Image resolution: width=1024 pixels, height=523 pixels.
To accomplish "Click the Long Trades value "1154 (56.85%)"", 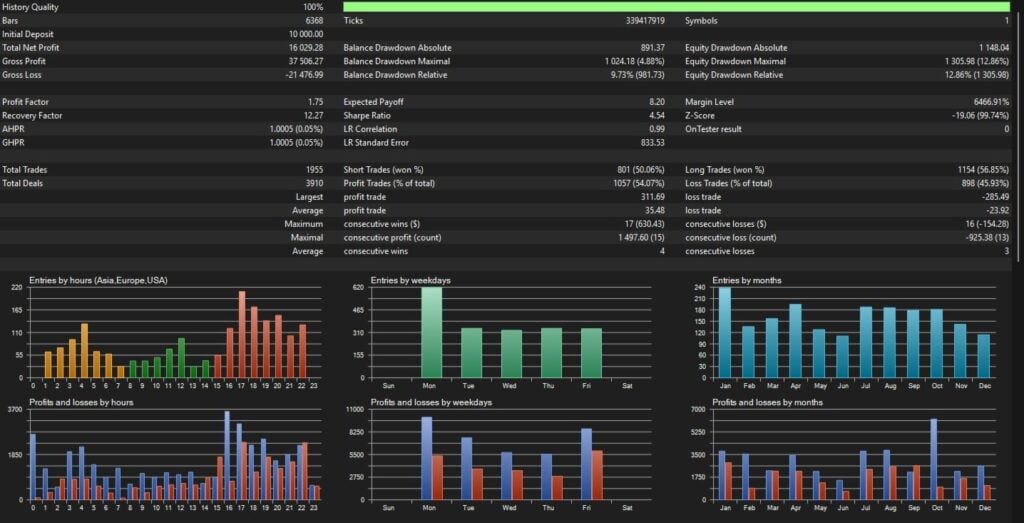I will (x=984, y=170).
